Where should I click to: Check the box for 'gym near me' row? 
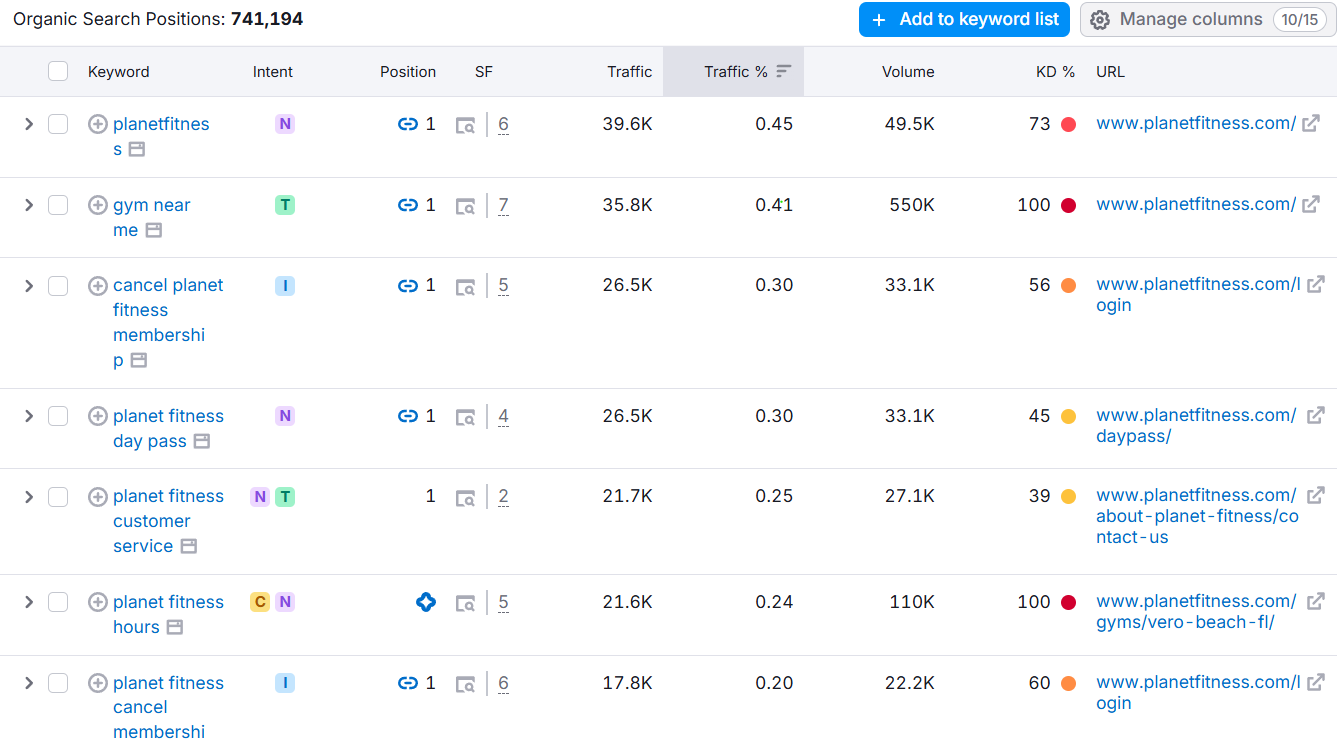pos(58,205)
